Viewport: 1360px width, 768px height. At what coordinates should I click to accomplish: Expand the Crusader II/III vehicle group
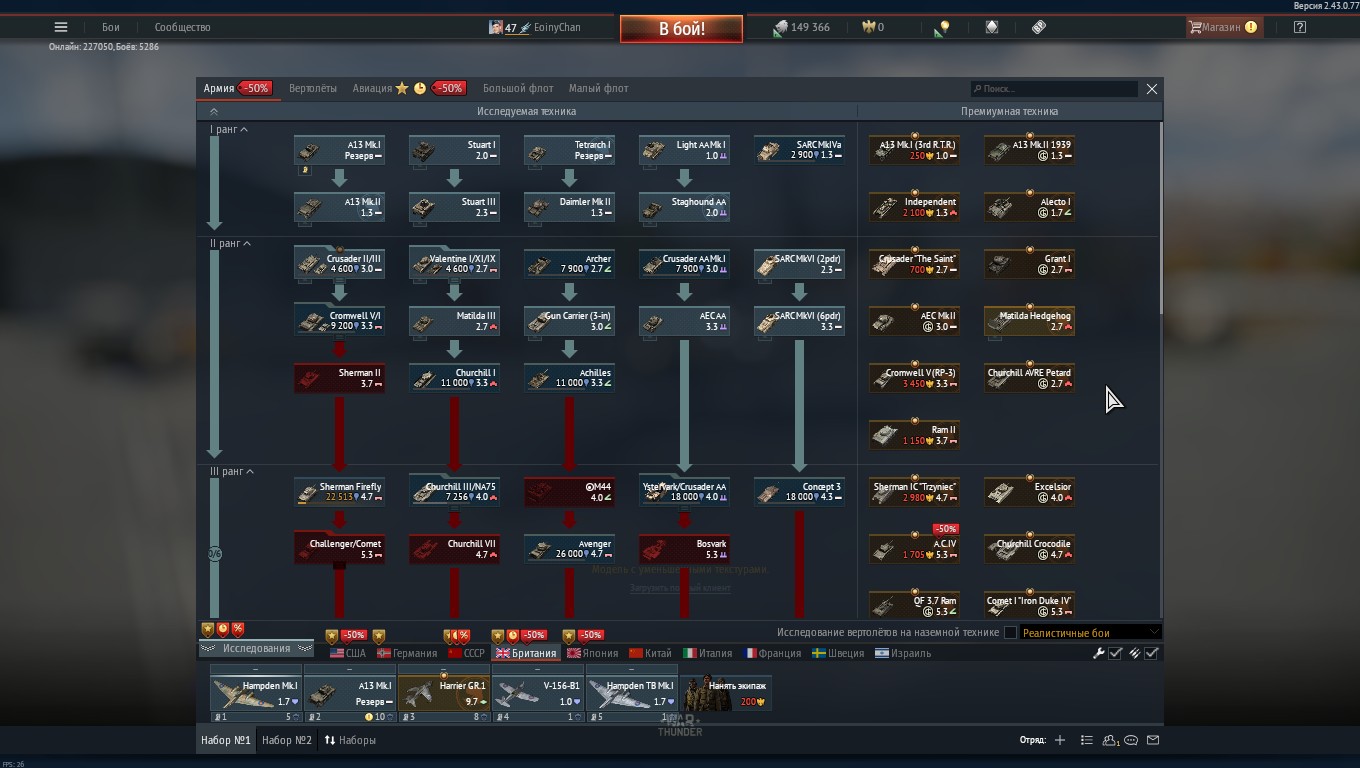coord(339,263)
